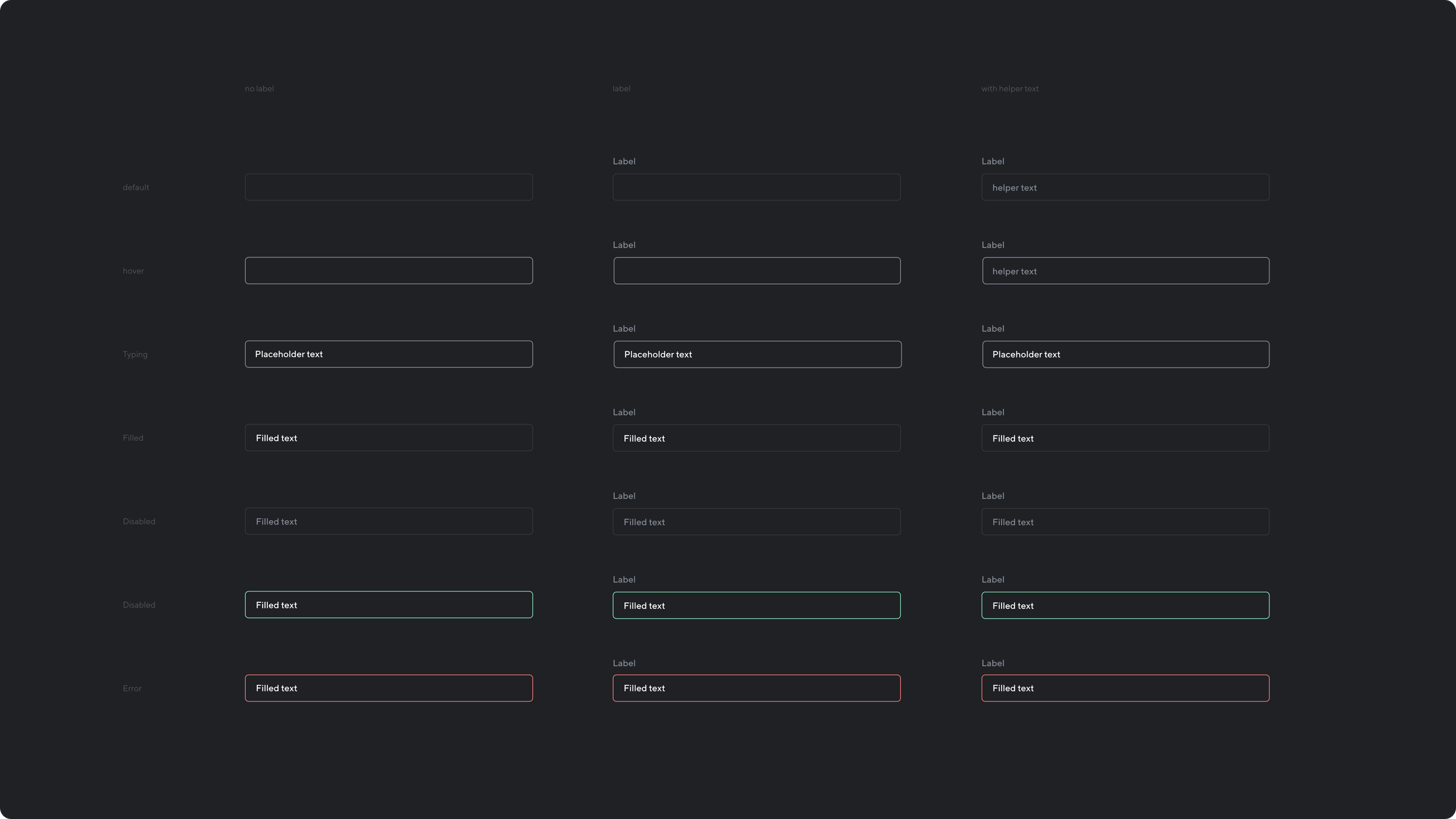Focus the Placeholder text field in the helper text column
Screen dimensions: 1456x819
1125,354
